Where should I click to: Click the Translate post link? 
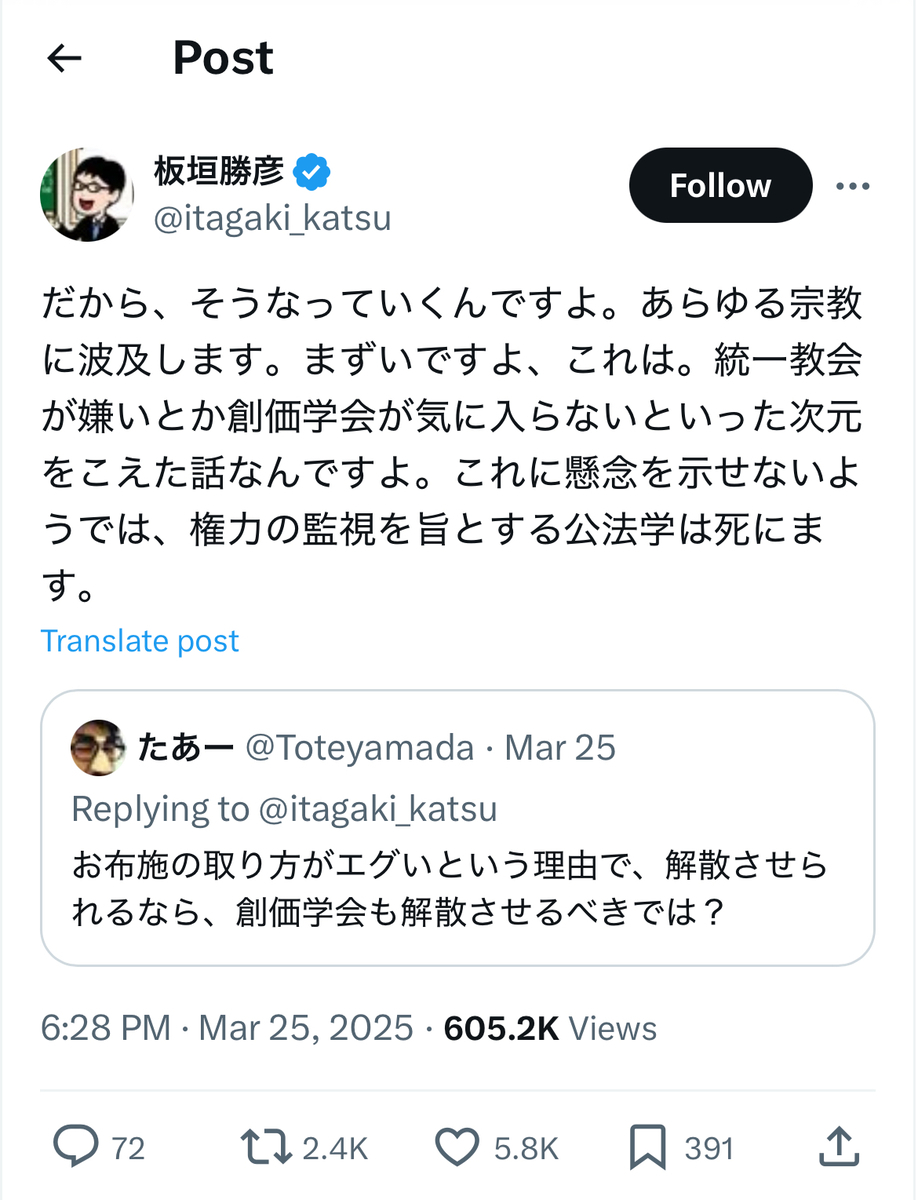140,641
